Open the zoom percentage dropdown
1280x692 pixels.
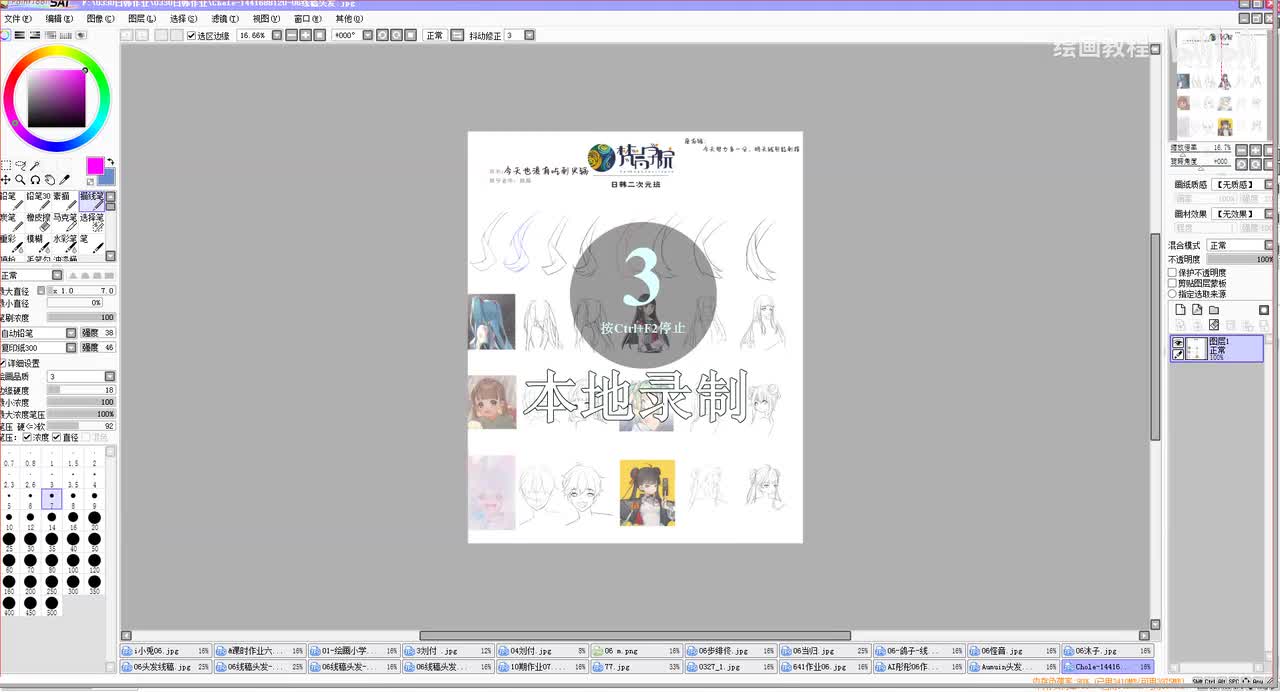(276, 35)
